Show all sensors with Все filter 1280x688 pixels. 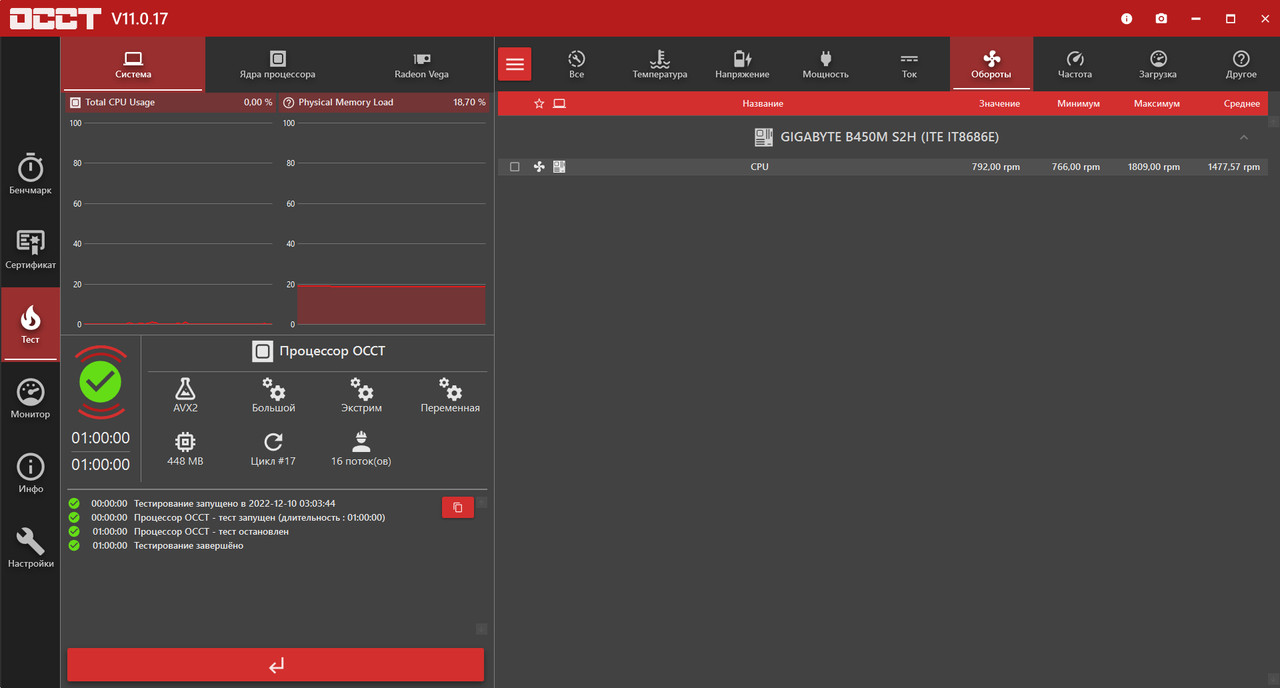pyautogui.click(x=576, y=65)
